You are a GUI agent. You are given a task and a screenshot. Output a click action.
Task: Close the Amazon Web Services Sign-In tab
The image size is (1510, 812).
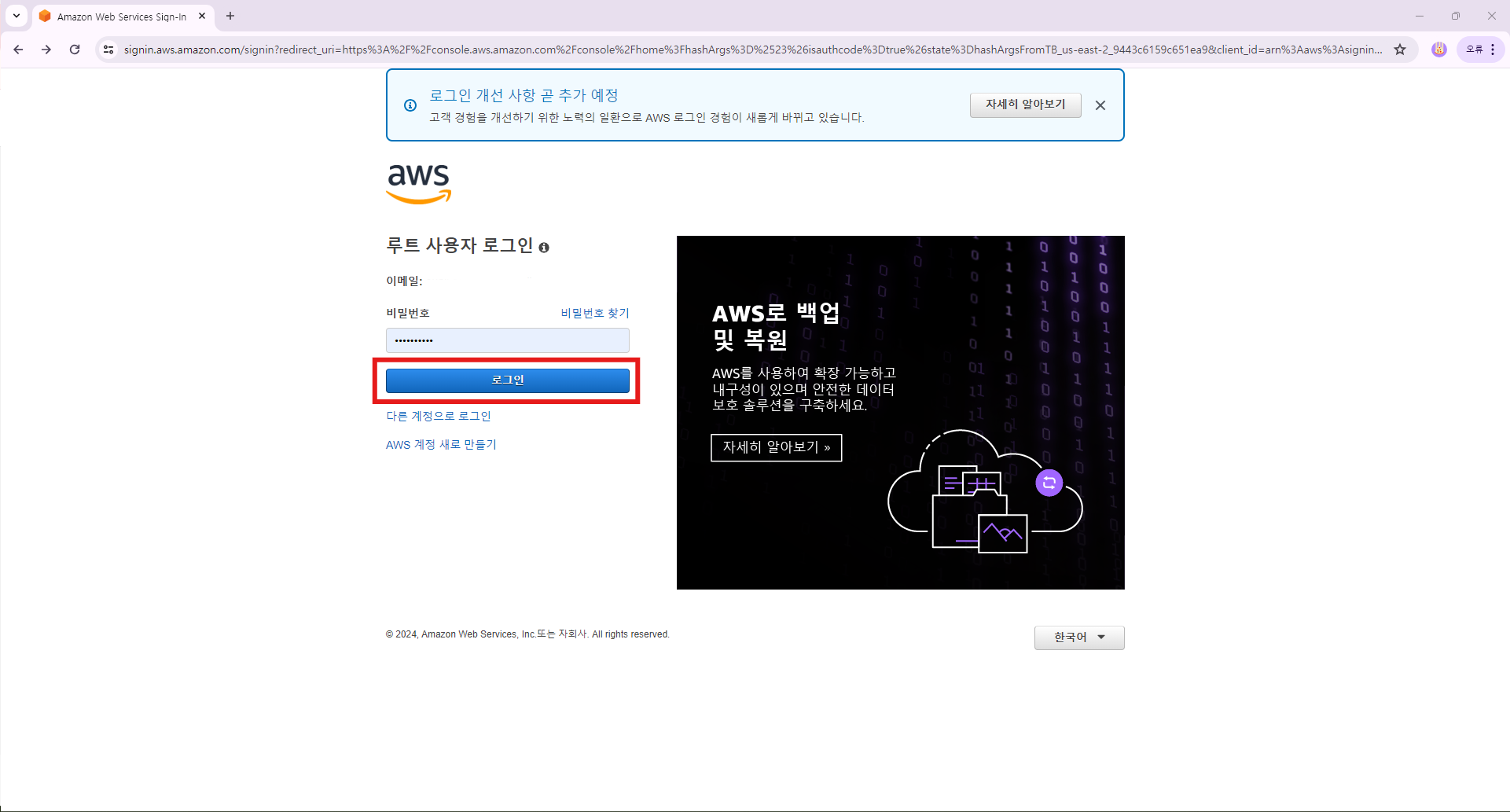[x=202, y=16]
